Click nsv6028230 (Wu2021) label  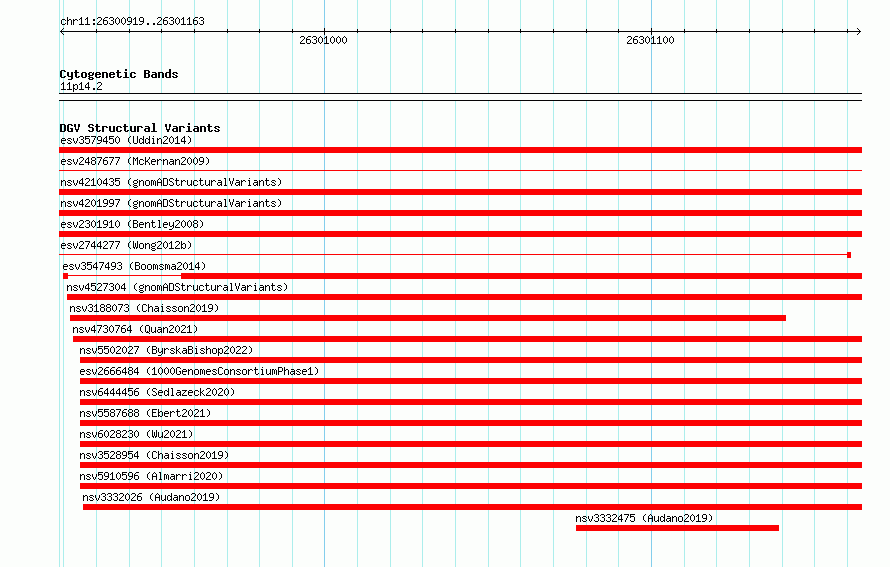[x=136, y=434]
